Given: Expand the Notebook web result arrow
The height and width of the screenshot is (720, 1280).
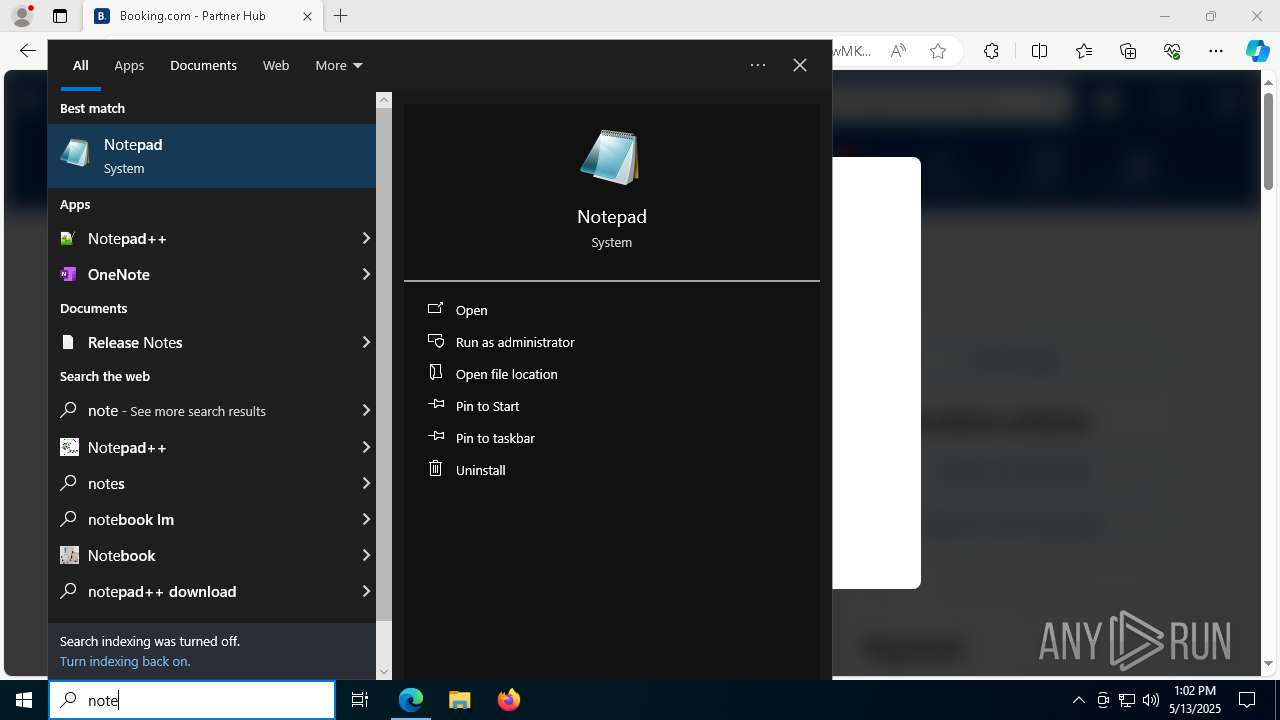Looking at the screenshot, I should [x=366, y=555].
